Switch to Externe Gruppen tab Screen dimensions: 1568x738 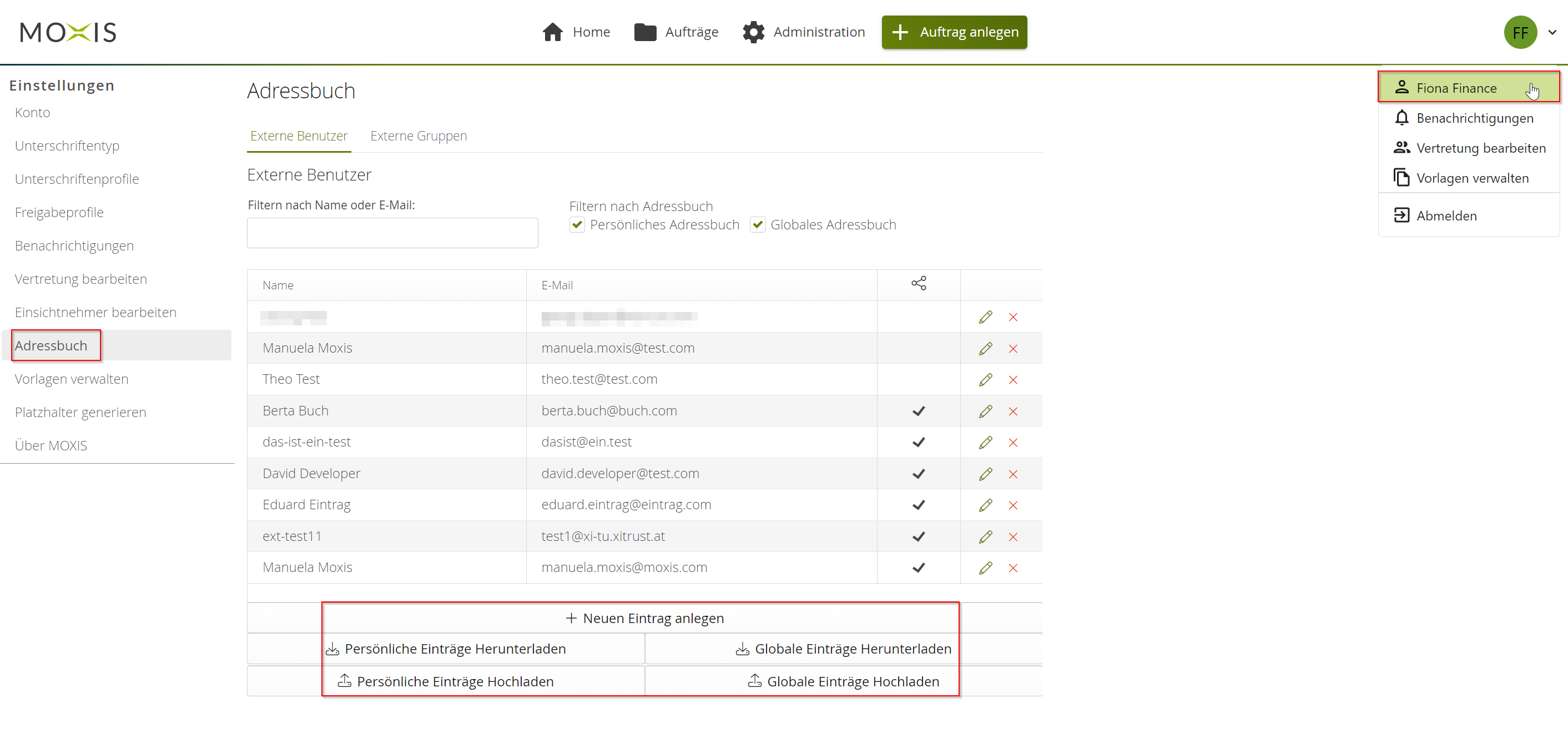(x=418, y=136)
